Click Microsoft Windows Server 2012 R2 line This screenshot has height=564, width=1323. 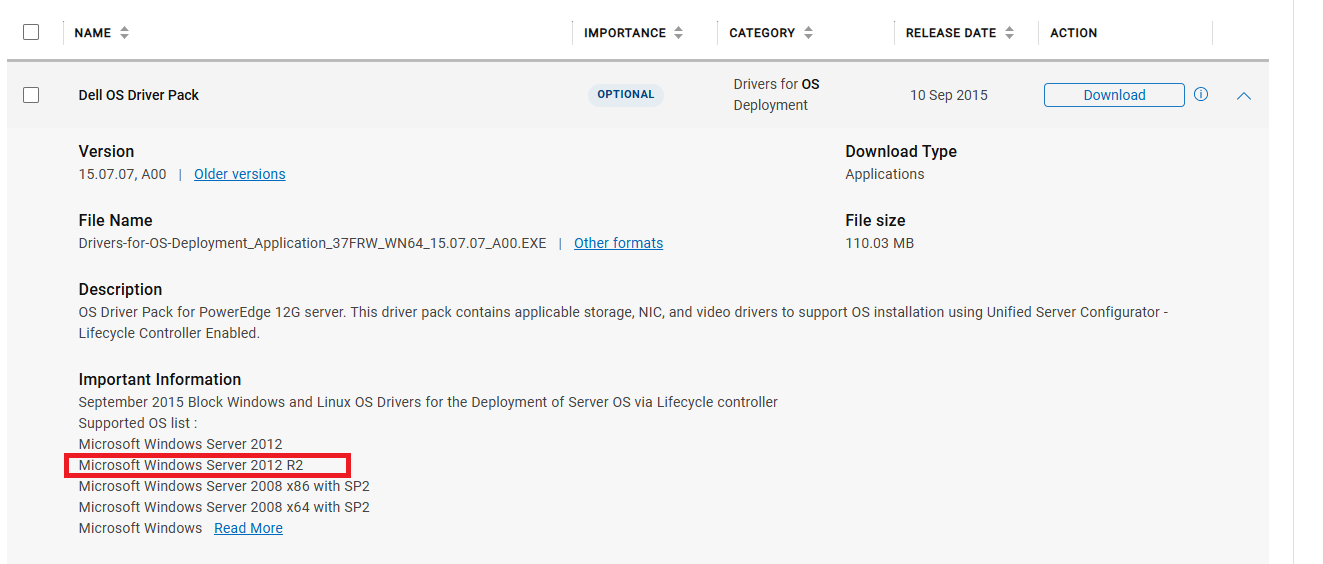[191, 465]
